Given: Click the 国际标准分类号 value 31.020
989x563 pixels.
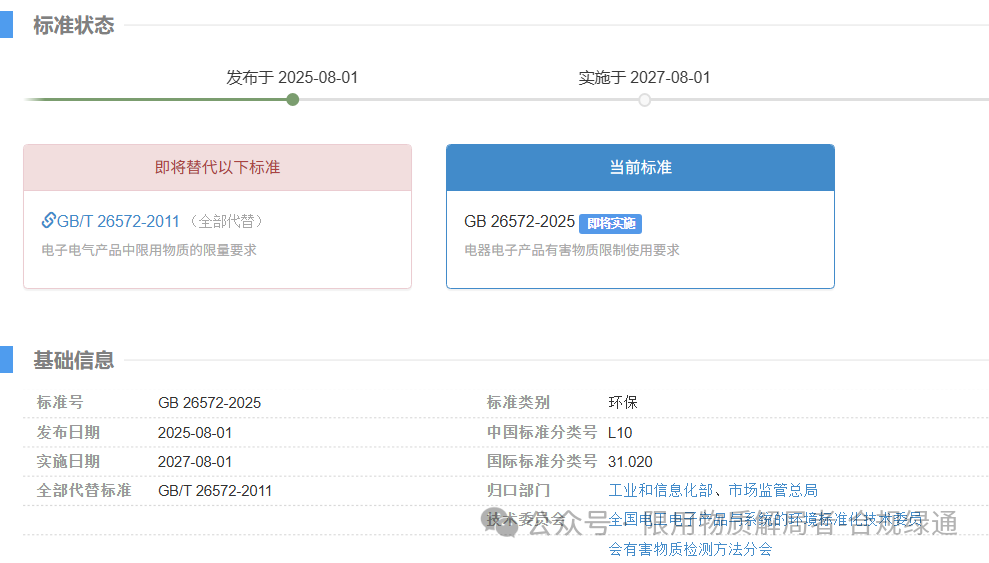Looking at the screenshot, I should [630, 461].
